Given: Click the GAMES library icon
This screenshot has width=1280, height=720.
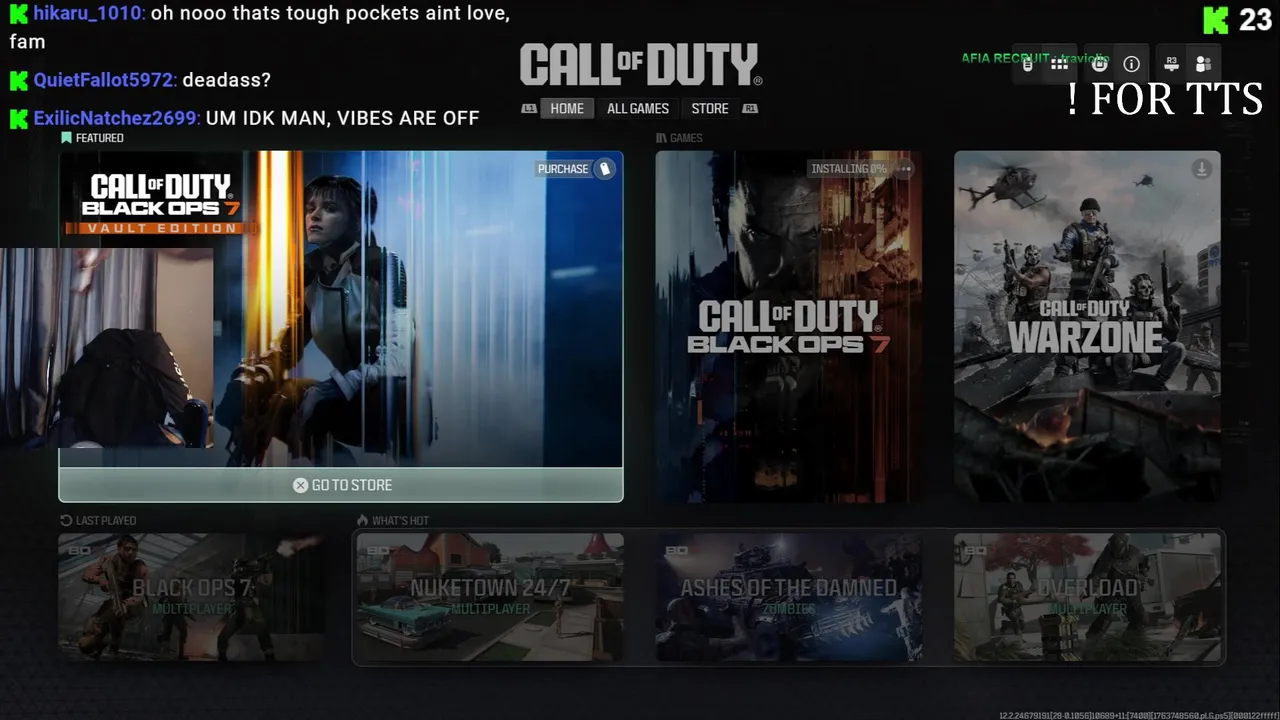Looking at the screenshot, I should [661, 138].
